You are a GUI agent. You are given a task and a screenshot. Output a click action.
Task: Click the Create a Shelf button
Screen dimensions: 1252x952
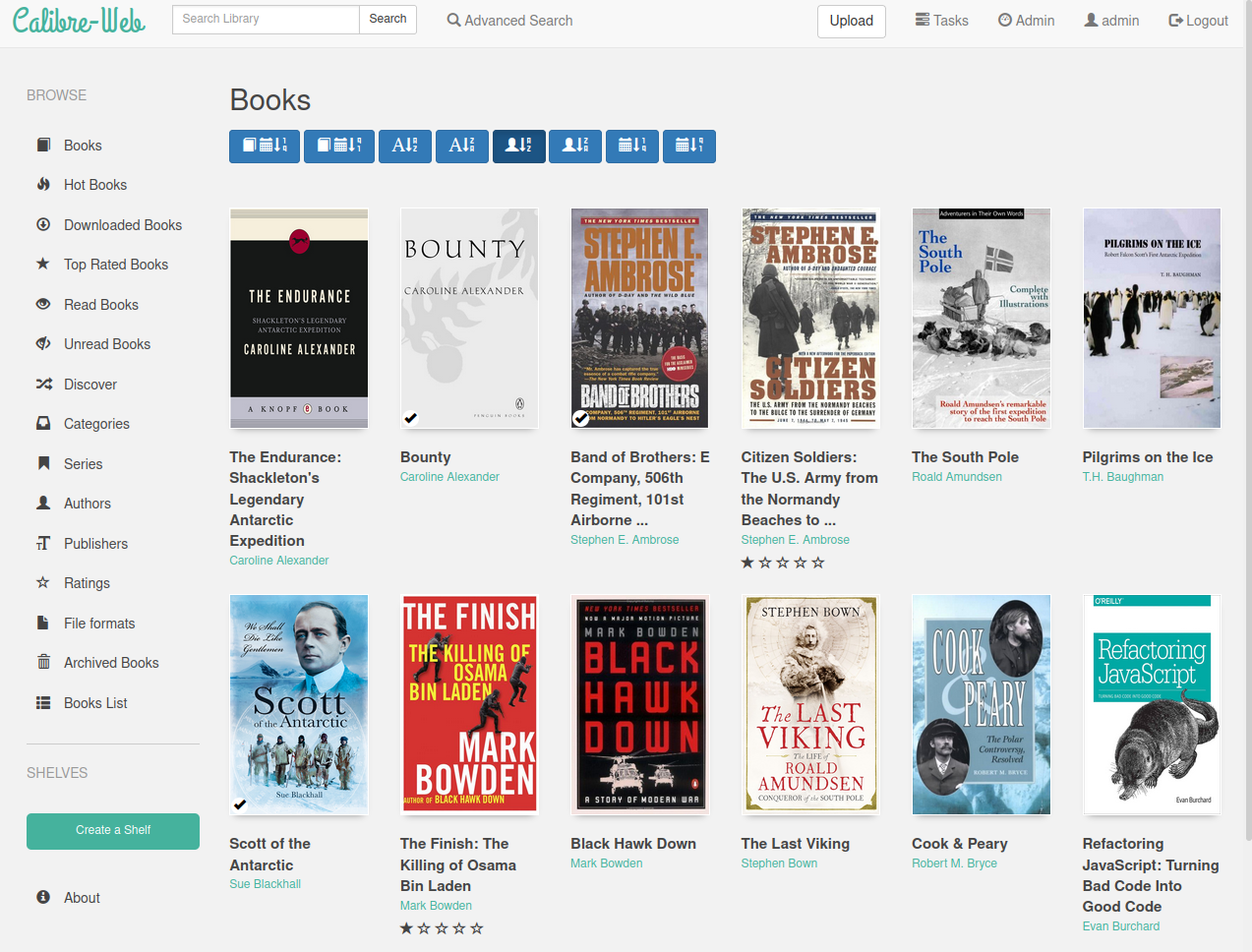[113, 830]
